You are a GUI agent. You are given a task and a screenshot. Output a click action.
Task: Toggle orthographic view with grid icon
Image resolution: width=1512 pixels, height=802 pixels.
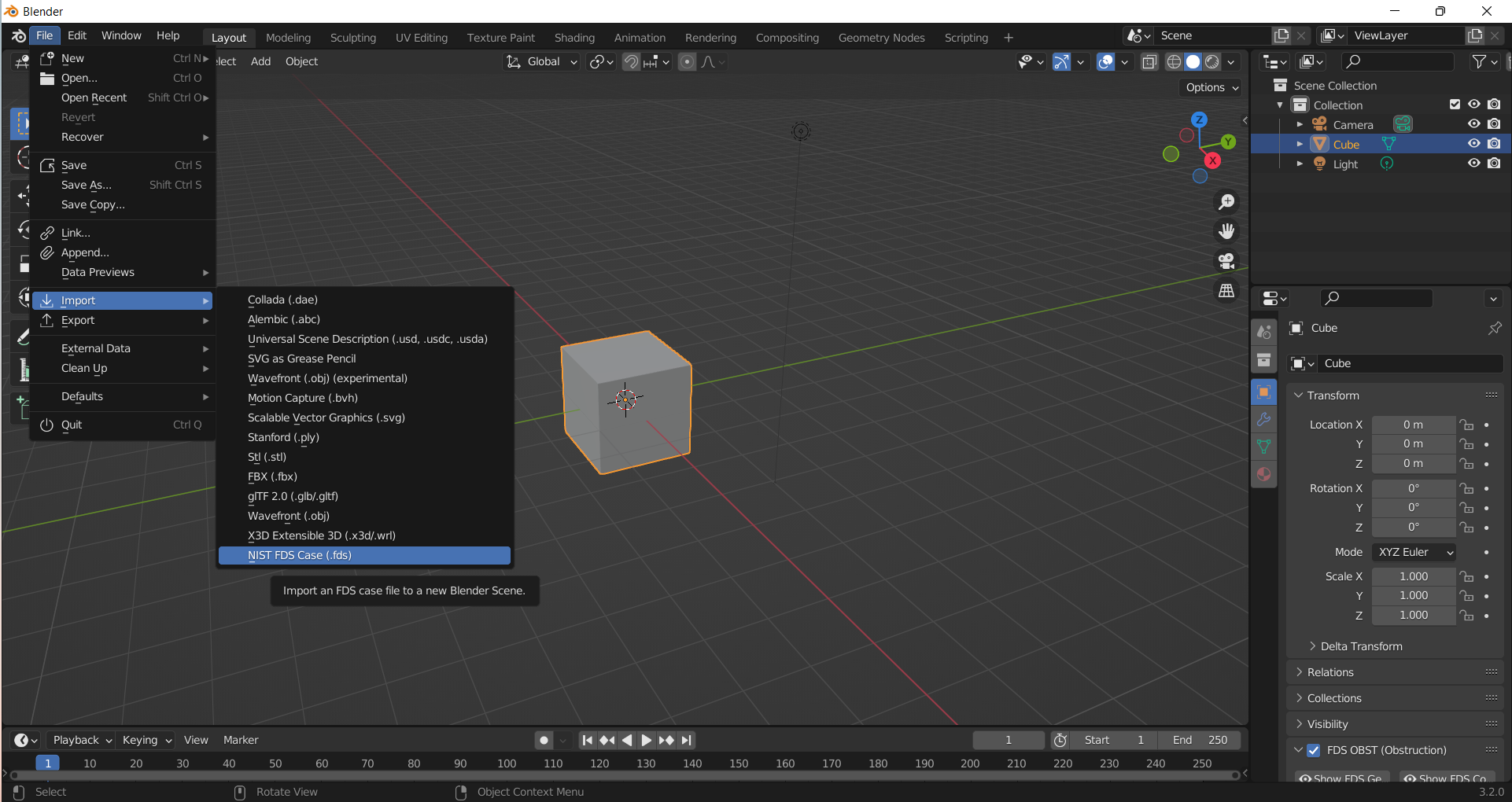(x=1226, y=289)
